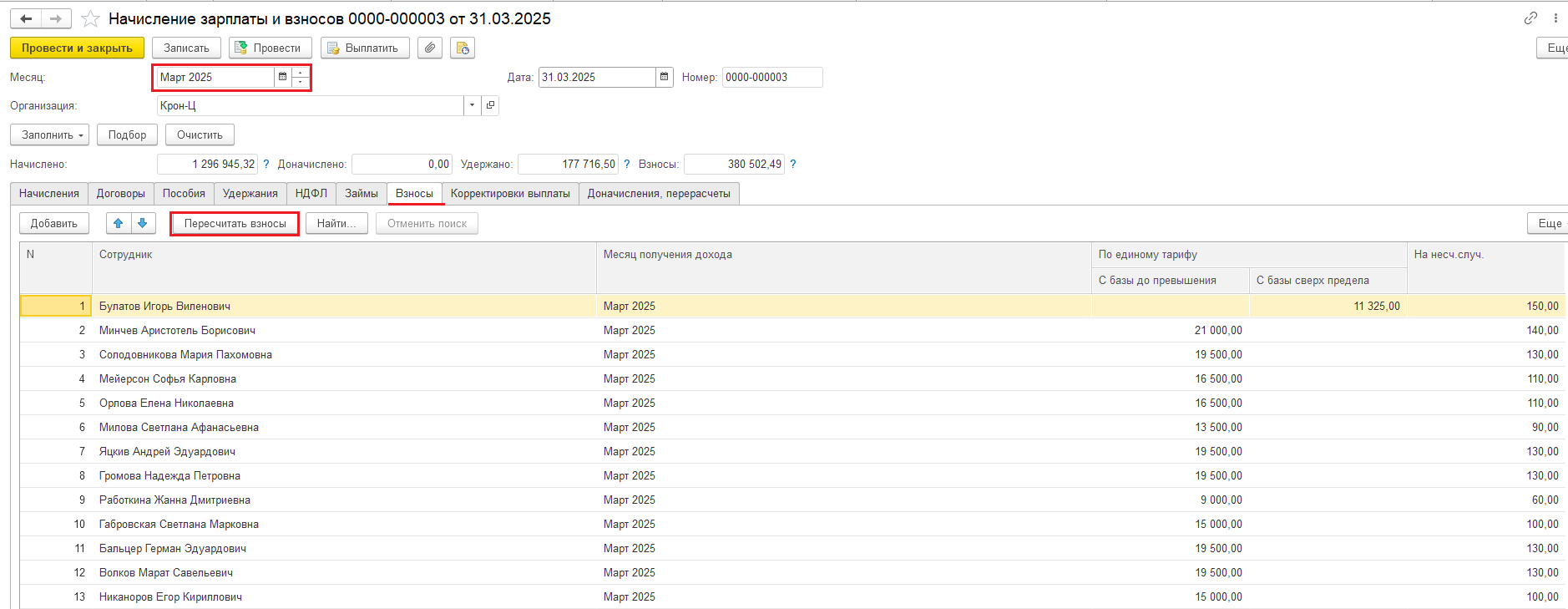The width and height of the screenshot is (1568, 609).
Task: Switch to the НДФЛ tab
Action: pyautogui.click(x=311, y=194)
